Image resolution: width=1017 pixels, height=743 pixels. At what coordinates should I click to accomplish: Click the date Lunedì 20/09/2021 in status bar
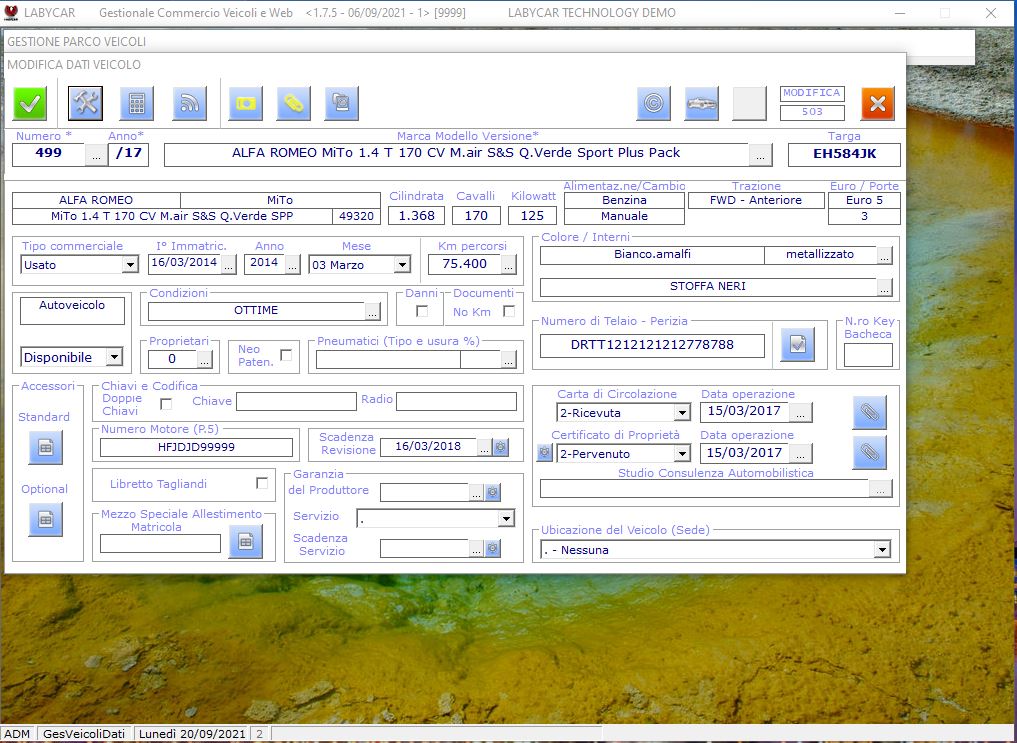coord(192,734)
